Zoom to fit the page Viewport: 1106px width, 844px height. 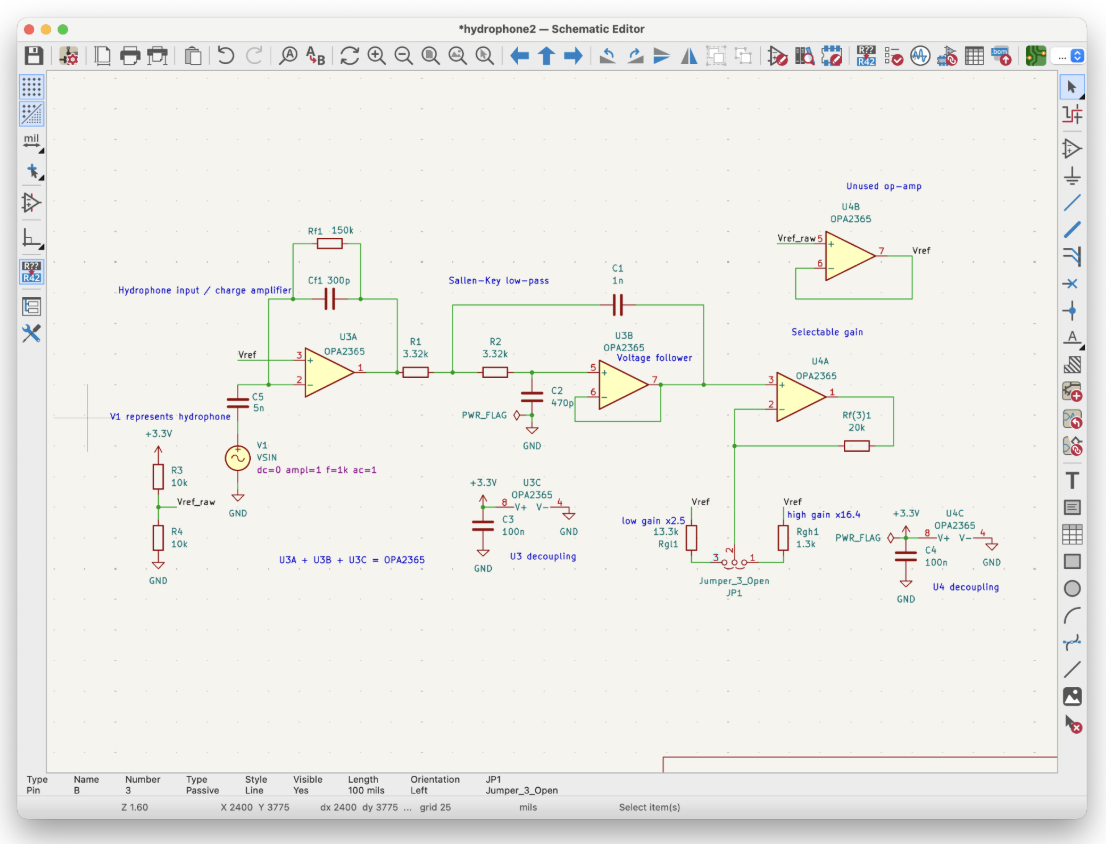point(430,56)
